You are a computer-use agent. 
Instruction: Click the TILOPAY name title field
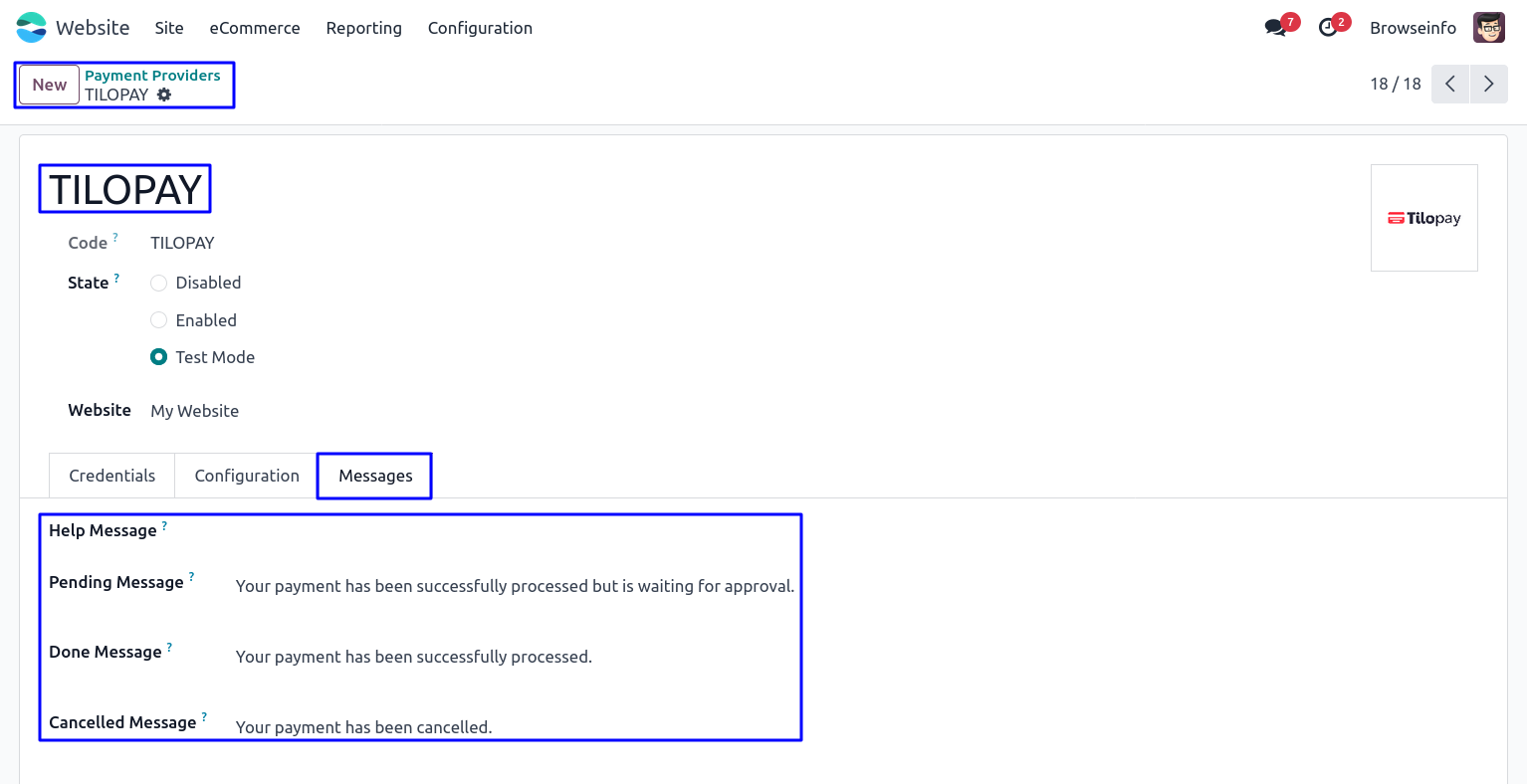pyautogui.click(x=125, y=189)
